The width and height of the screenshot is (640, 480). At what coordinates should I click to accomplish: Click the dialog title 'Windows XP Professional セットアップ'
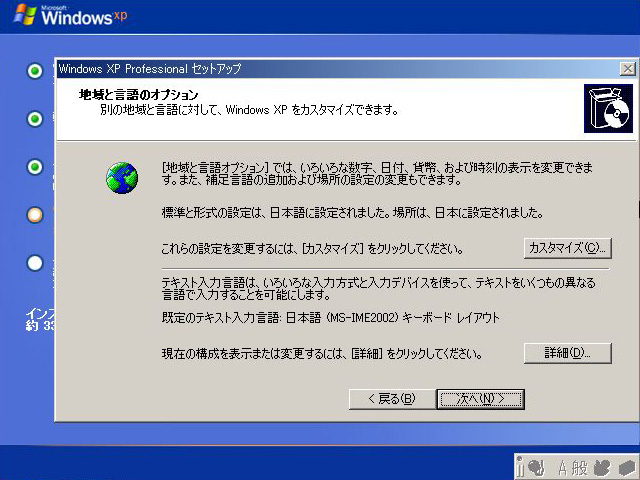point(150,69)
